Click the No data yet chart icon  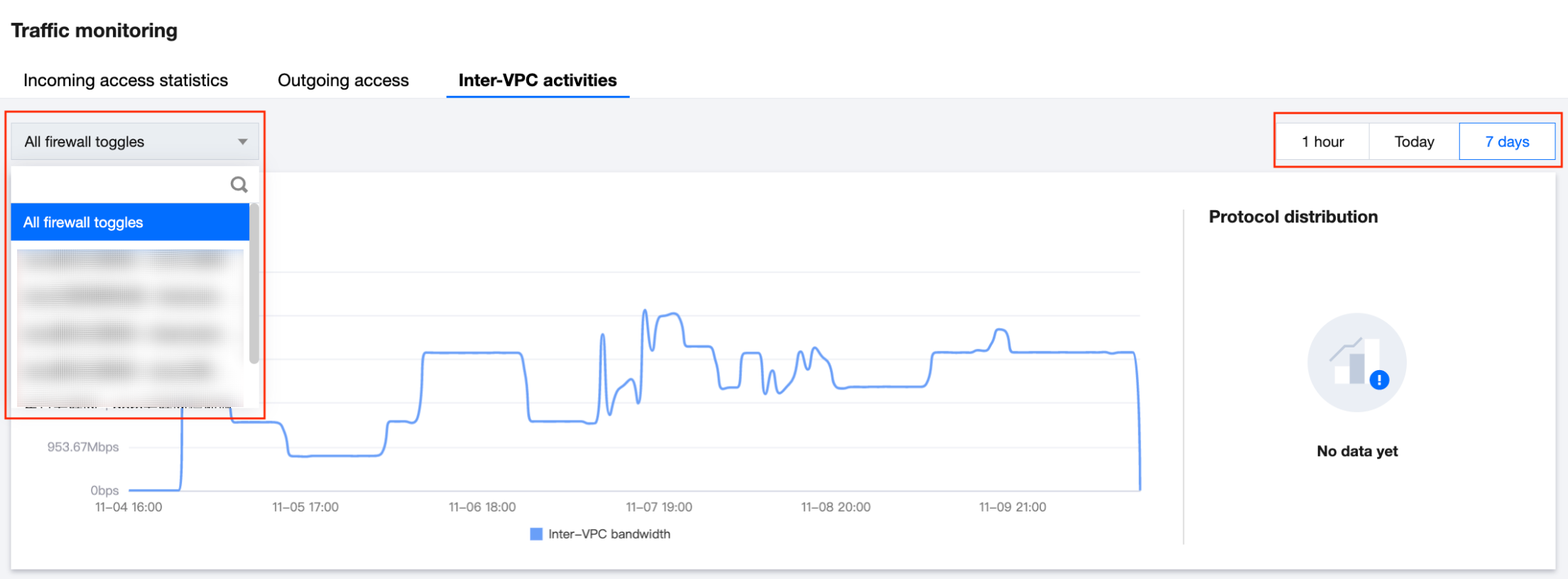1356,362
